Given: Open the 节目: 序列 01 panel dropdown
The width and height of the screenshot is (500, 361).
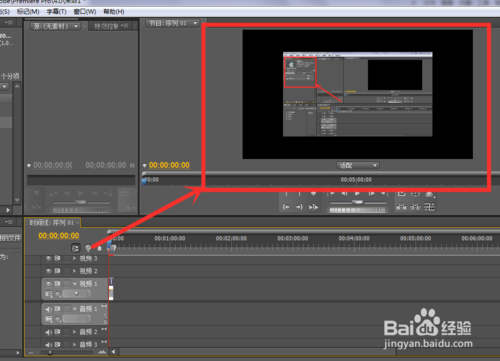Looking at the screenshot, I should (195, 23).
